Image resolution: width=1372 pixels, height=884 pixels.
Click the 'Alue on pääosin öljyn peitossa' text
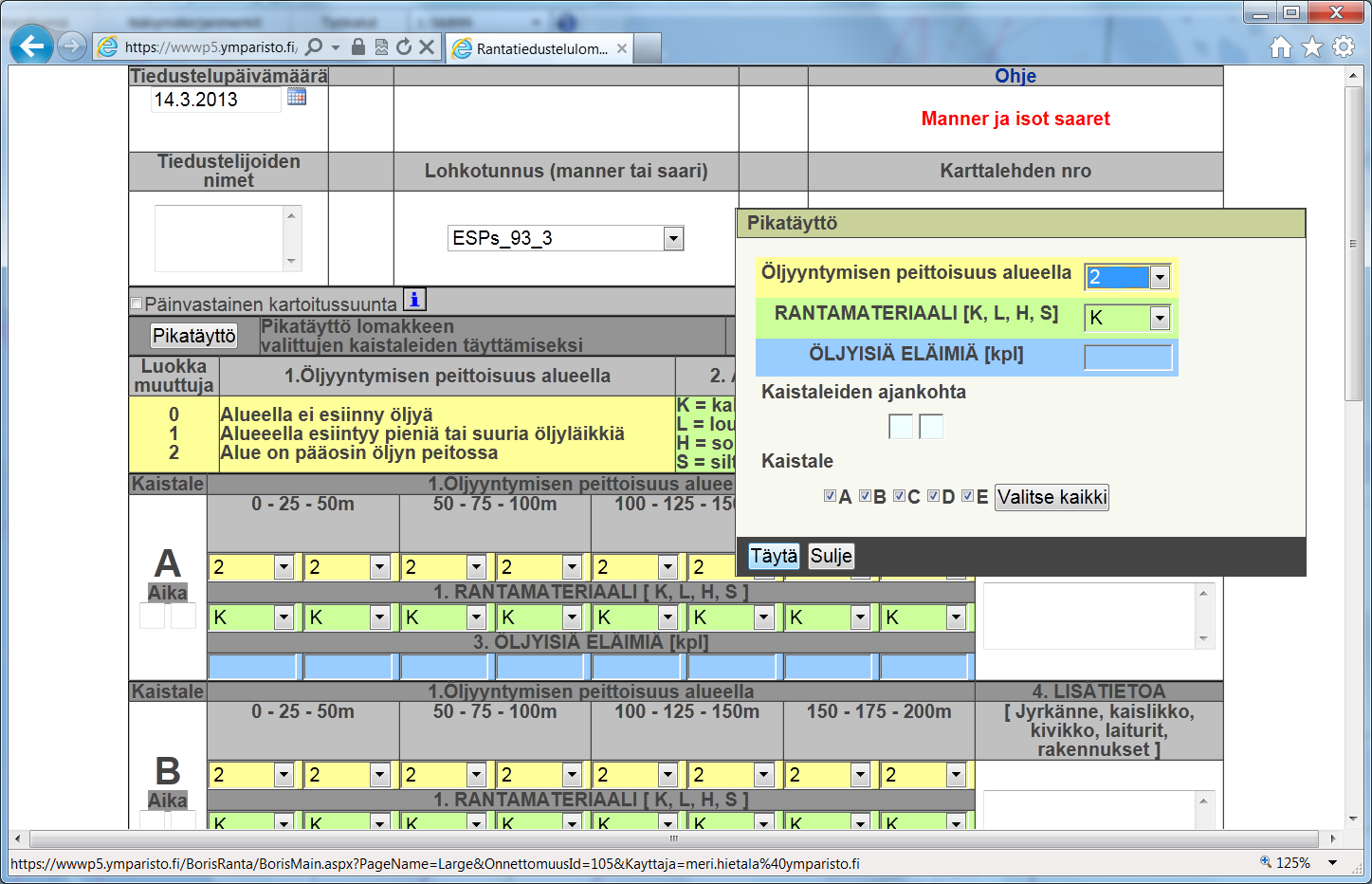click(x=359, y=452)
